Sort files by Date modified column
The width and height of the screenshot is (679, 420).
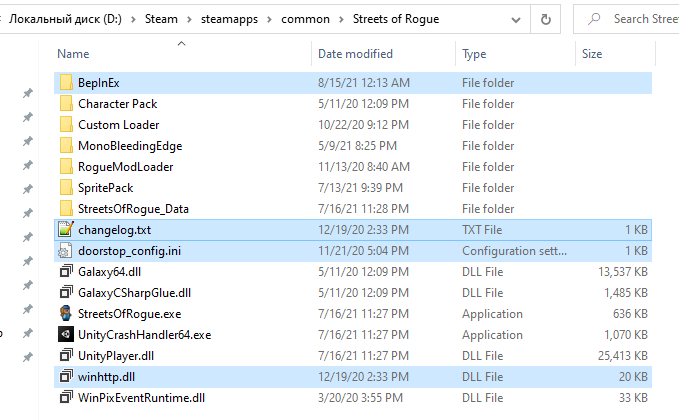pyautogui.click(x=355, y=54)
